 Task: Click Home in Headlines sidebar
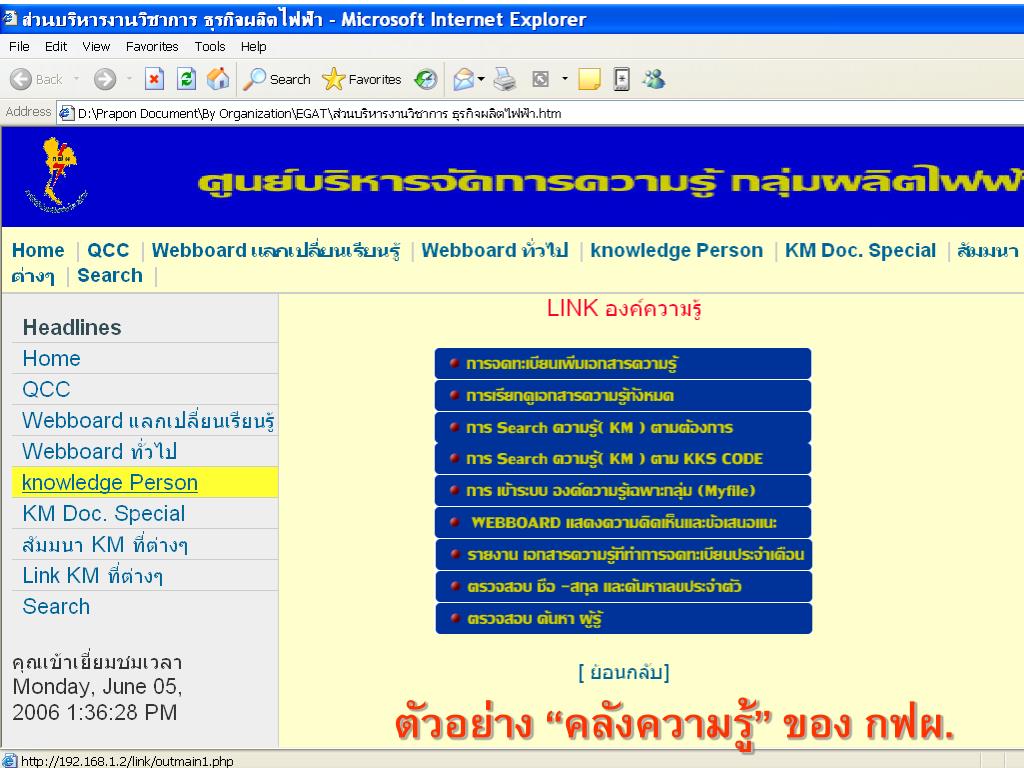tap(51, 359)
